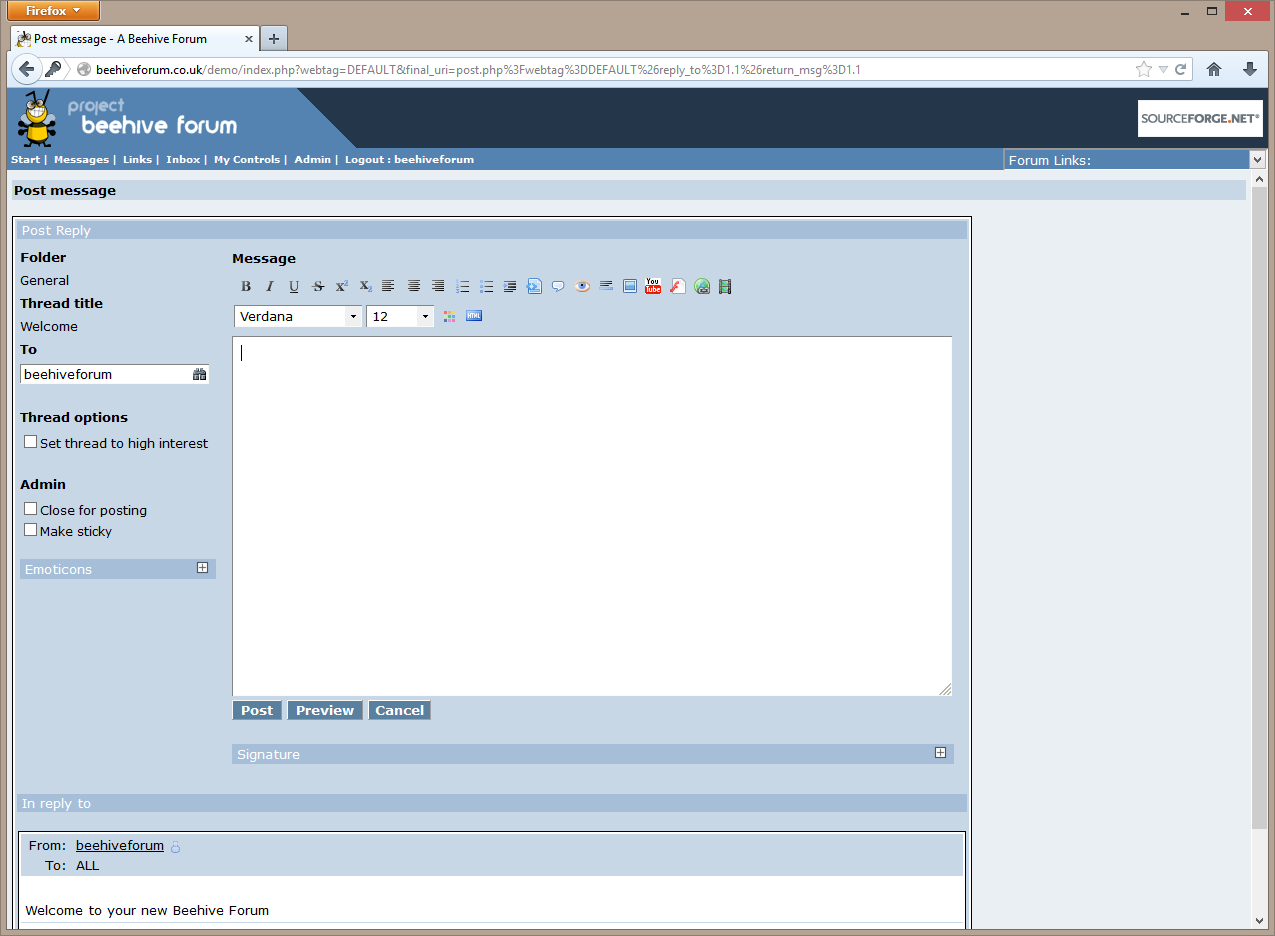Open the beehiveforum user profile link
Viewport: 1275px width, 936px height.
click(119, 845)
